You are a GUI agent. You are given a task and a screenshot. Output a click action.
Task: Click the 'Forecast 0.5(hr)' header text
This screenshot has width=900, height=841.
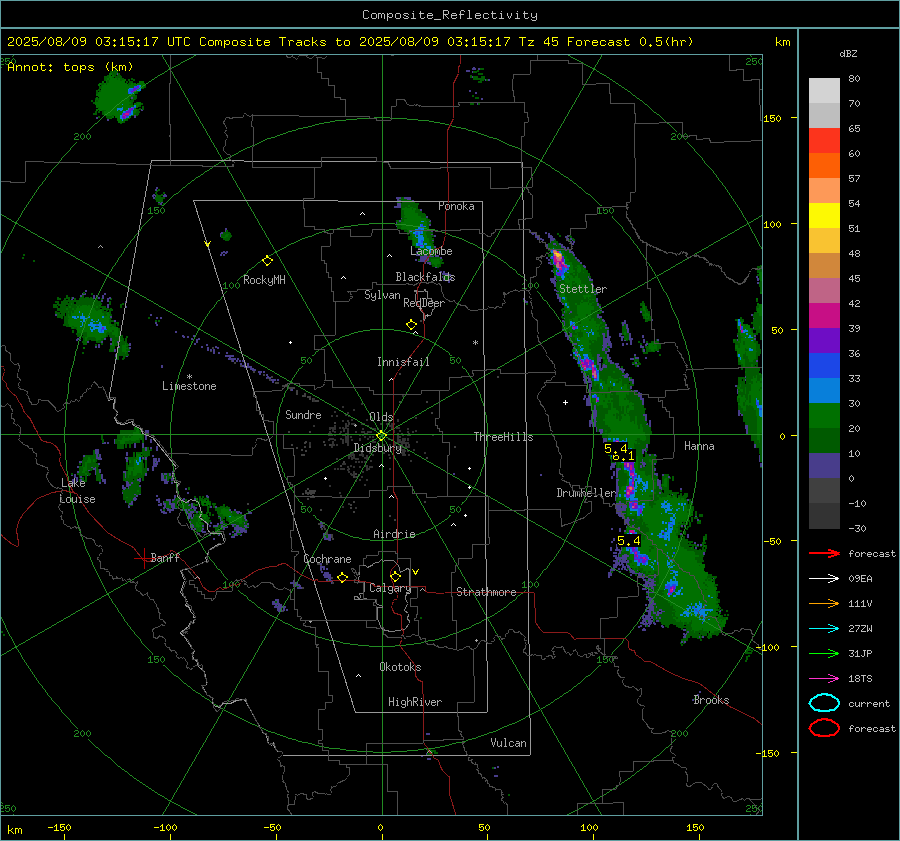pos(630,42)
